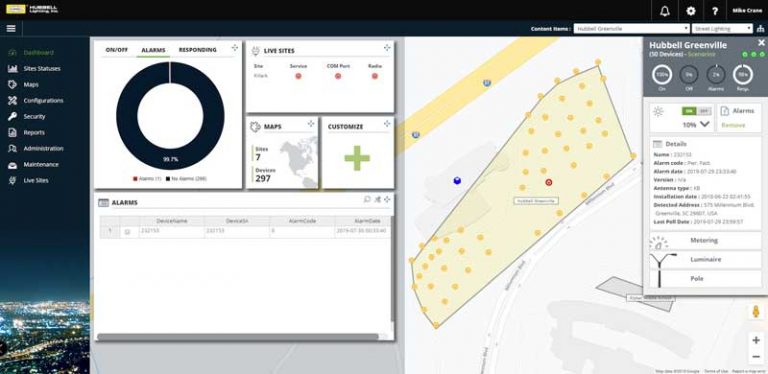Open settings gear in top bar
Image resolution: width=768 pixels, height=374 pixels.
(x=691, y=11)
